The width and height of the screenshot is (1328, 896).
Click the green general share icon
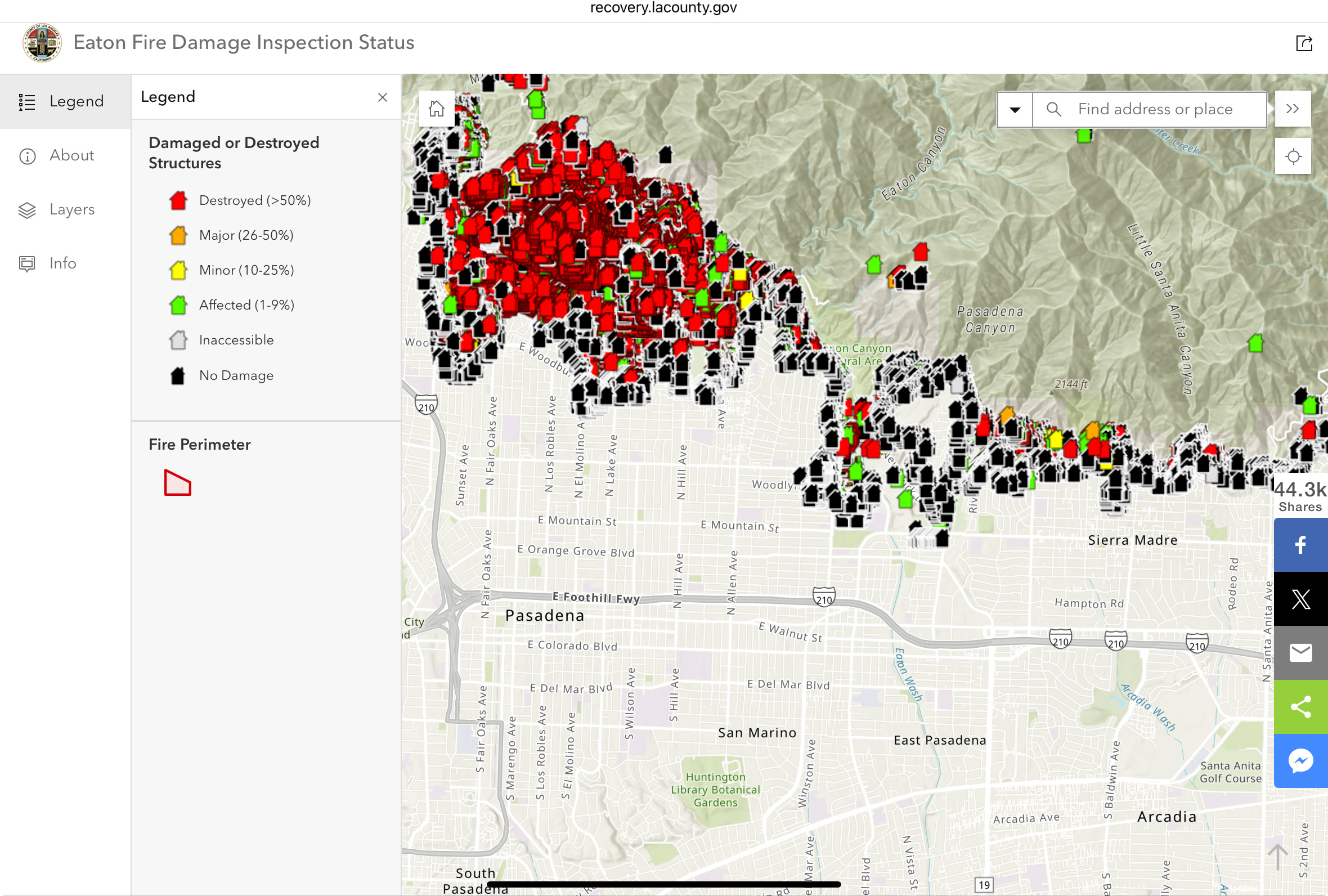pos(1300,707)
